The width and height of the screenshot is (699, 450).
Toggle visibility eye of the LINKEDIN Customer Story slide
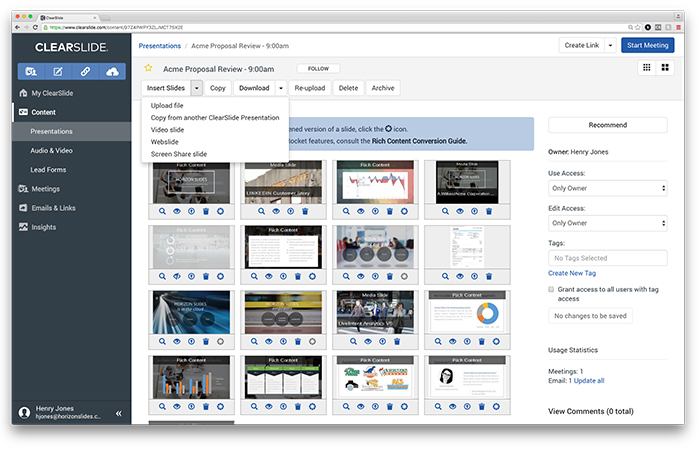(276, 211)
